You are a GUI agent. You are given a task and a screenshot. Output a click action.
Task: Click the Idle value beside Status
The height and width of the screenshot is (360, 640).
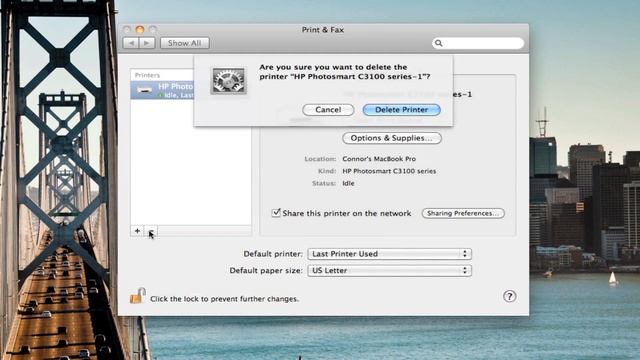click(x=348, y=183)
